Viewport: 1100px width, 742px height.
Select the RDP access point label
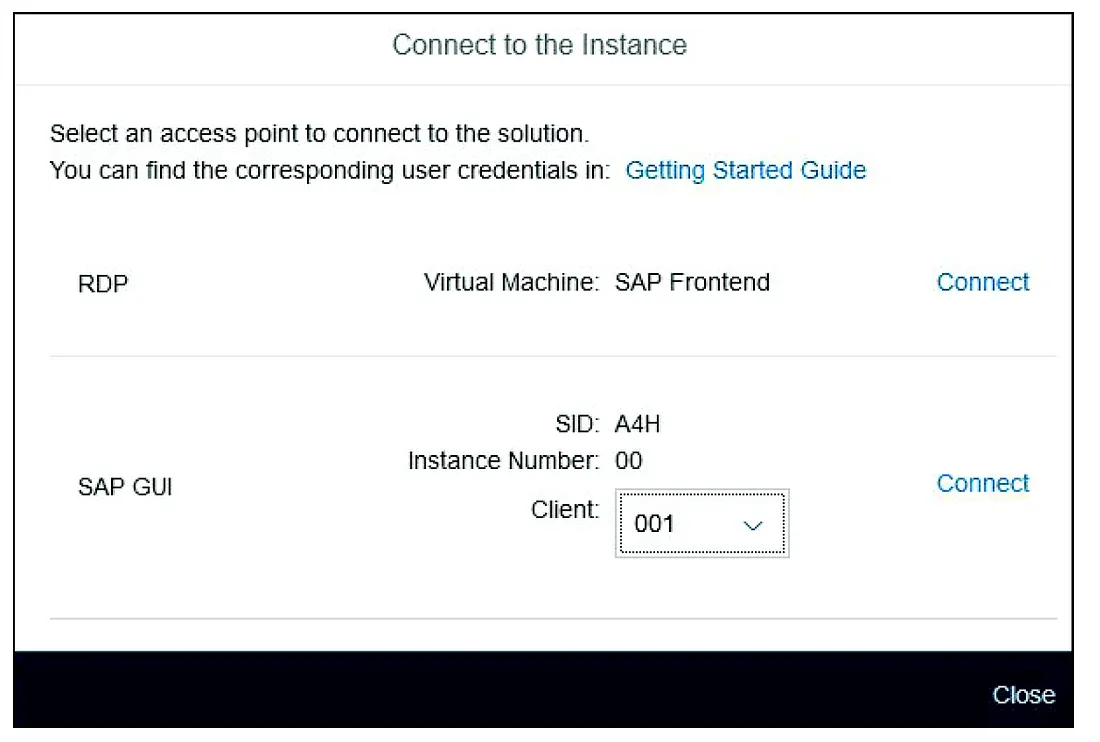pyautogui.click(x=103, y=284)
